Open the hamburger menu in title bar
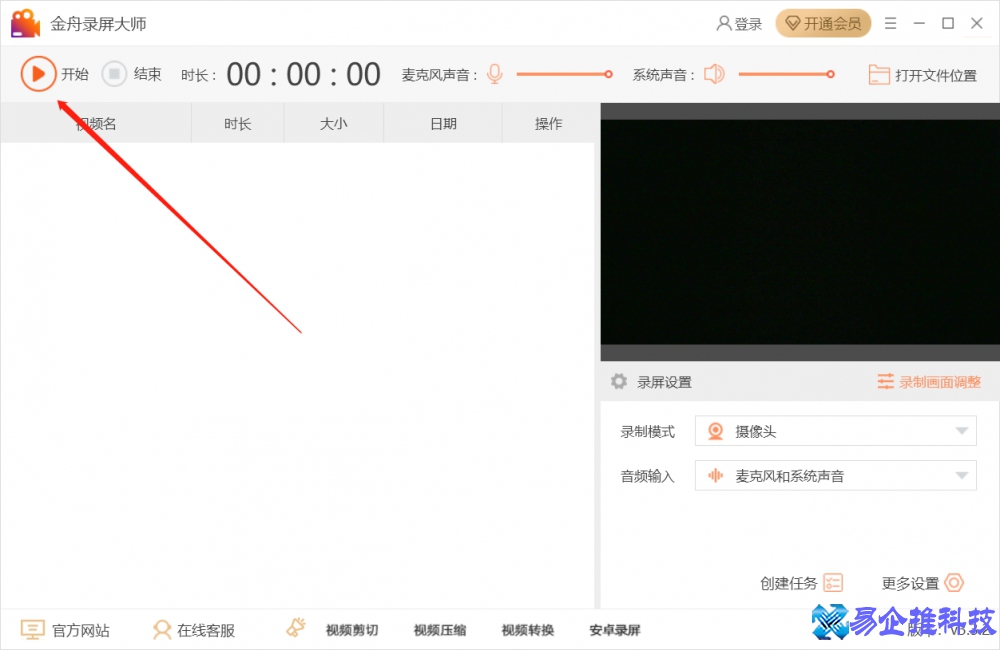This screenshot has width=1000, height=650. coord(890,22)
